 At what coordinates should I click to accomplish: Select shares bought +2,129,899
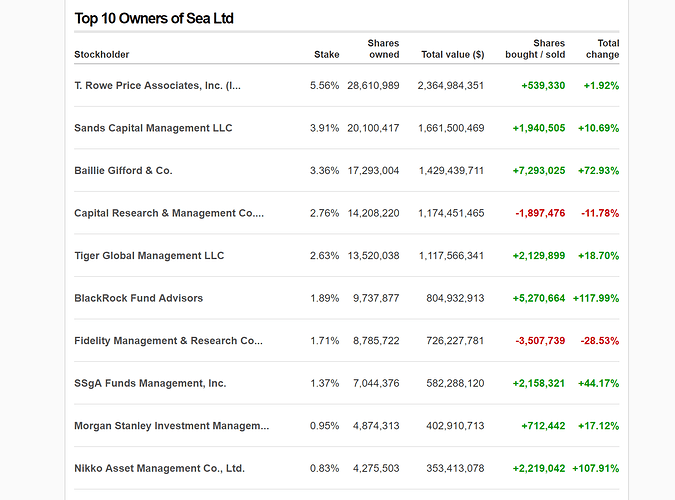pos(539,256)
